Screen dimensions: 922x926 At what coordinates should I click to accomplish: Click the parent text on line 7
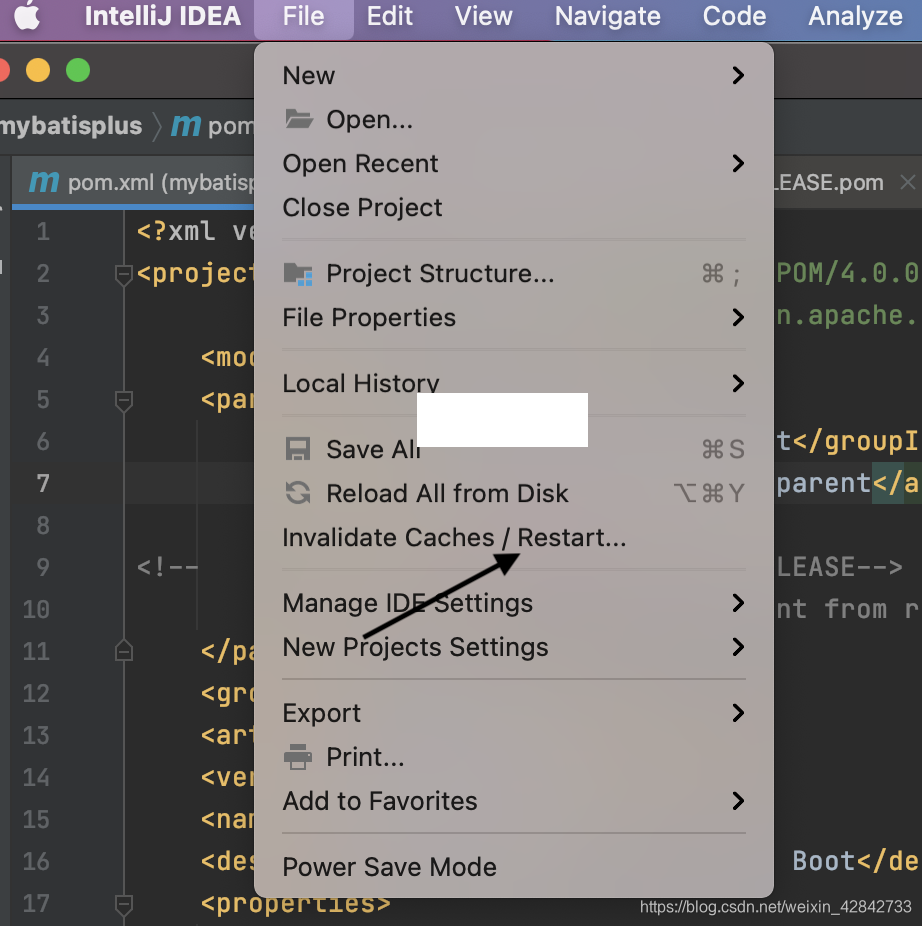coord(823,484)
